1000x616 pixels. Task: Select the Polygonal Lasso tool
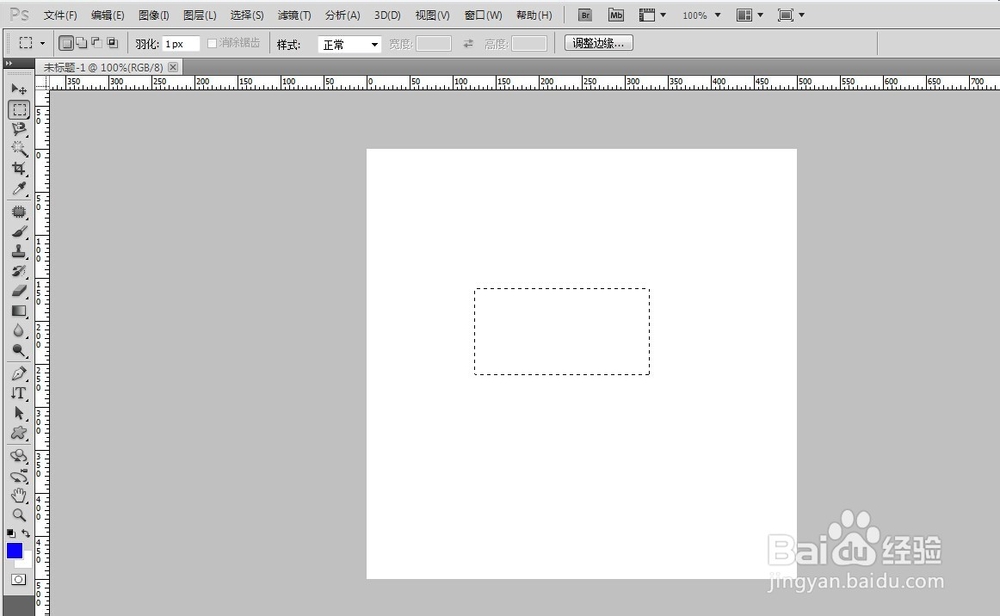point(19,129)
